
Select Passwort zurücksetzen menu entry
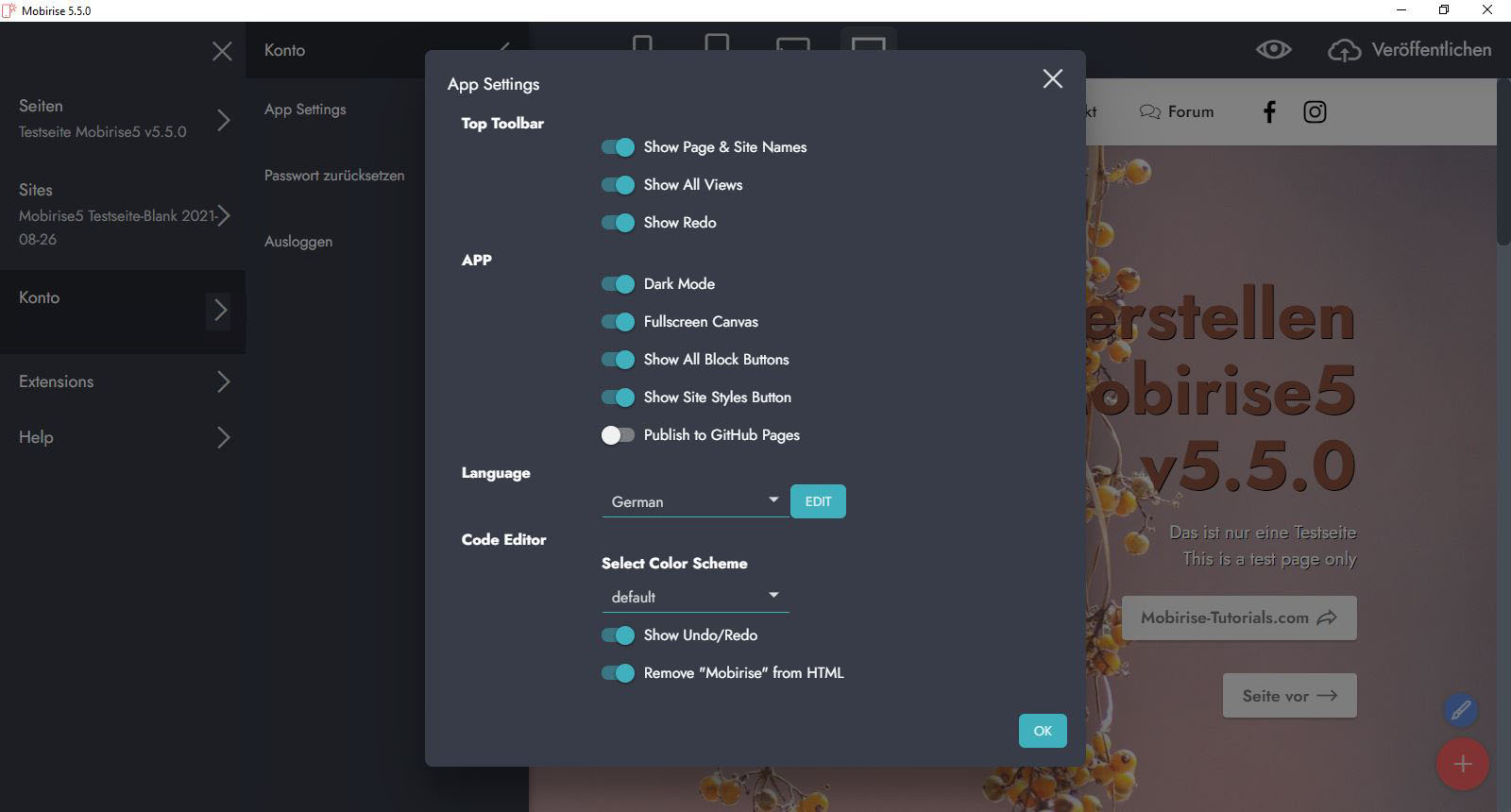coord(334,176)
